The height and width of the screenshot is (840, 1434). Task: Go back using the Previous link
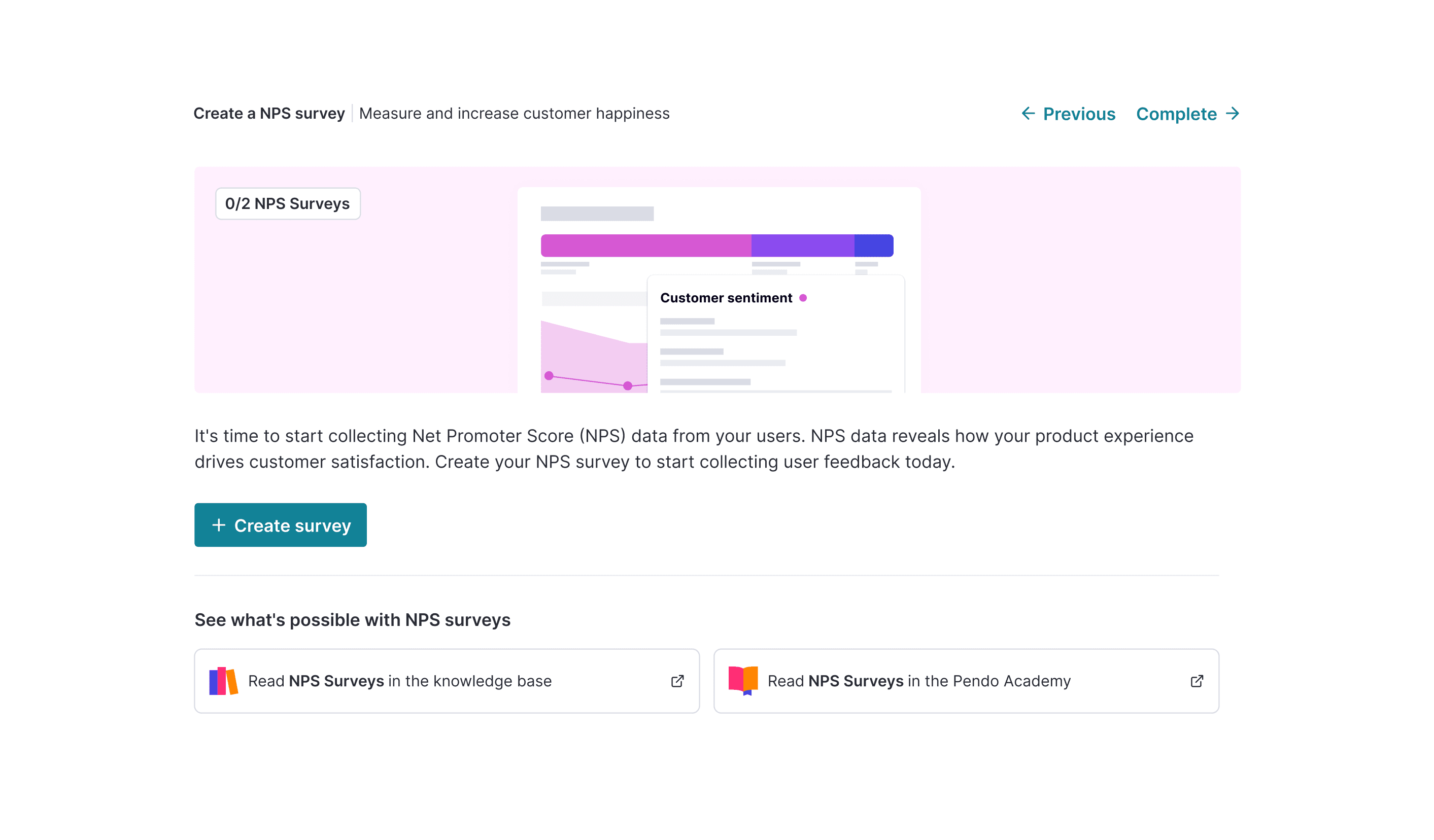point(1078,114)
